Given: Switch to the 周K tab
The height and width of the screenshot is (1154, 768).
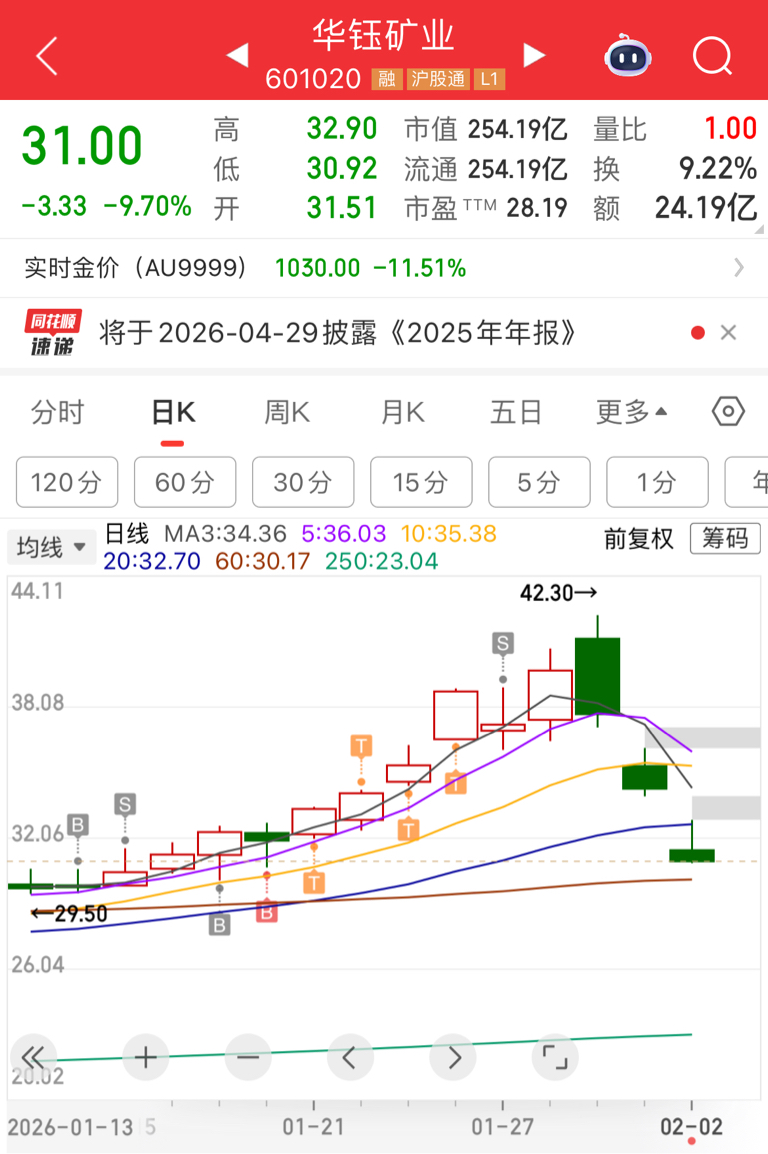Looking at the screenshot, I should pos(287,412).
